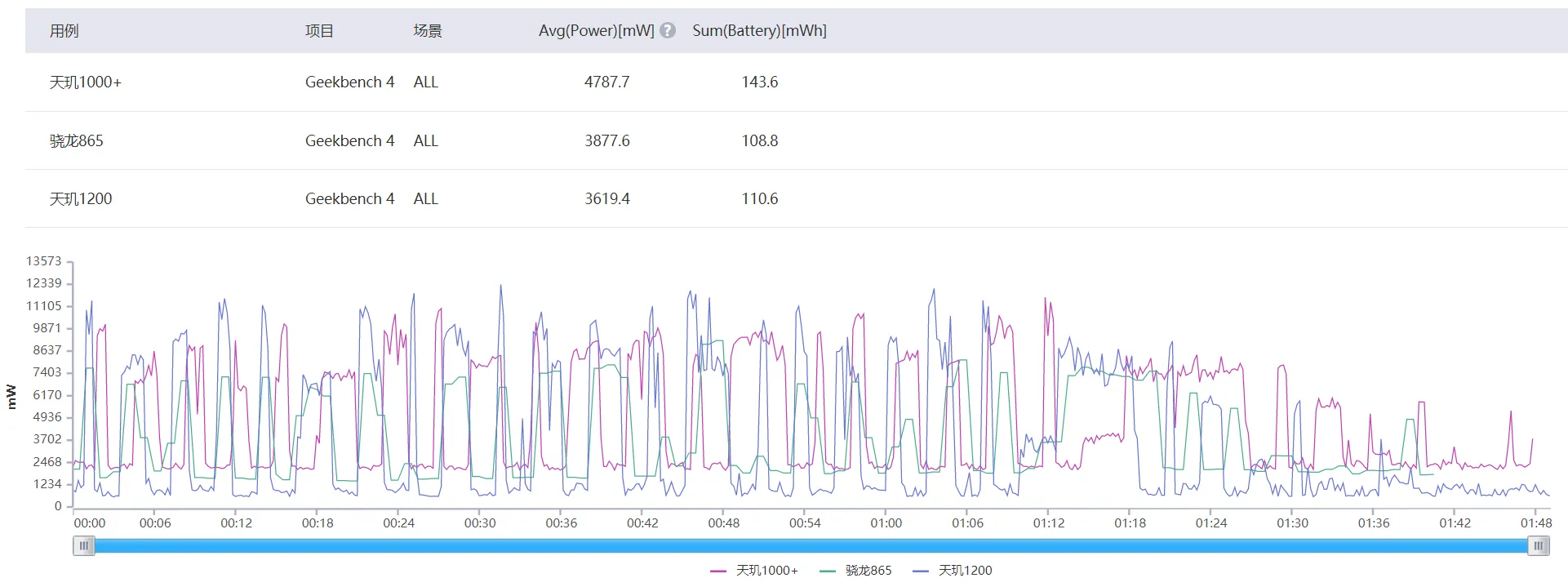Click the battery sum value 110.6
Viewport: 1568px width, 587px height.
(x=760, y=198)
